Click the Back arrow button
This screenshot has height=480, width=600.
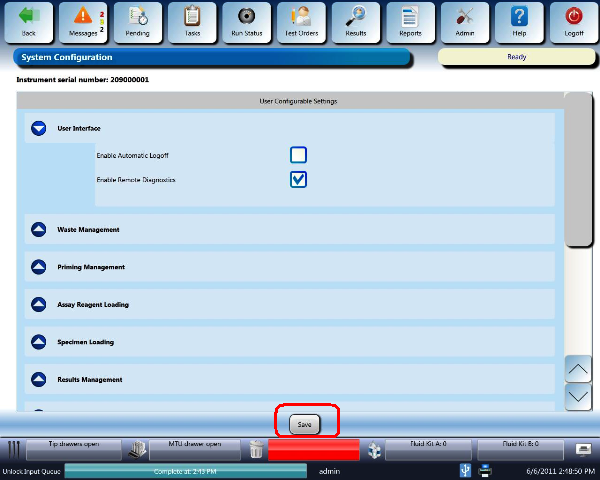click(28, 19)
